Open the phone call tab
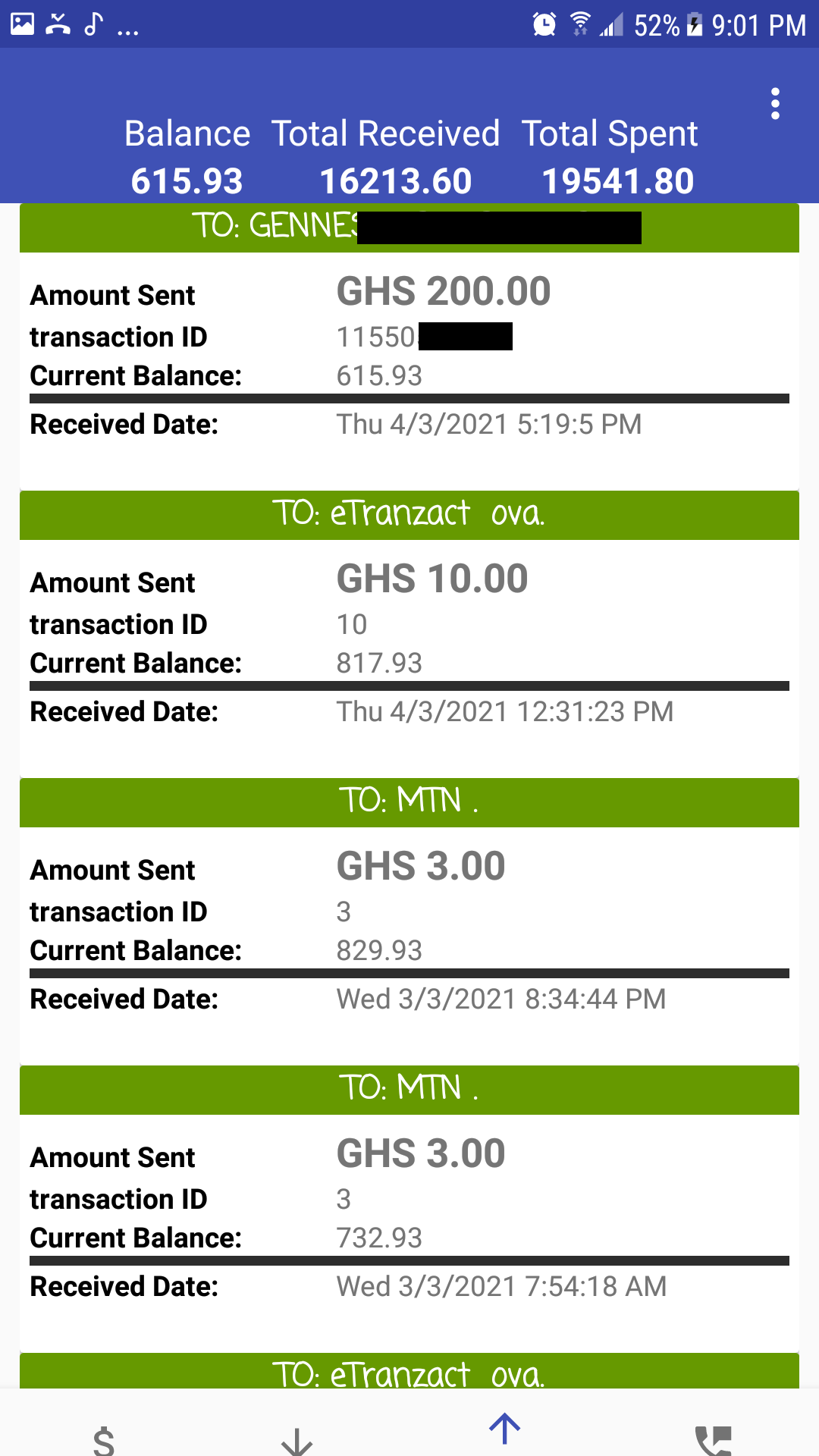This screenshot has height=1456, width=819. coord(713,1439)
